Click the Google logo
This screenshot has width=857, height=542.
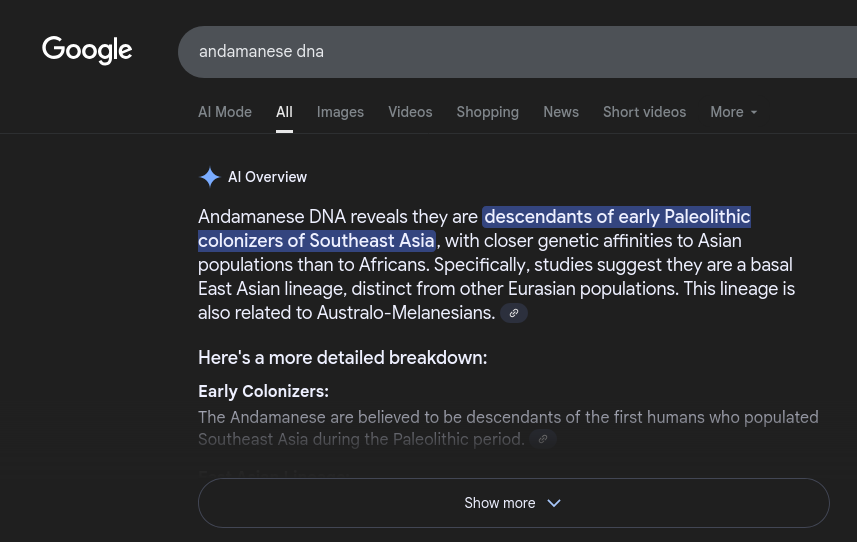click(x=87, y=50)
